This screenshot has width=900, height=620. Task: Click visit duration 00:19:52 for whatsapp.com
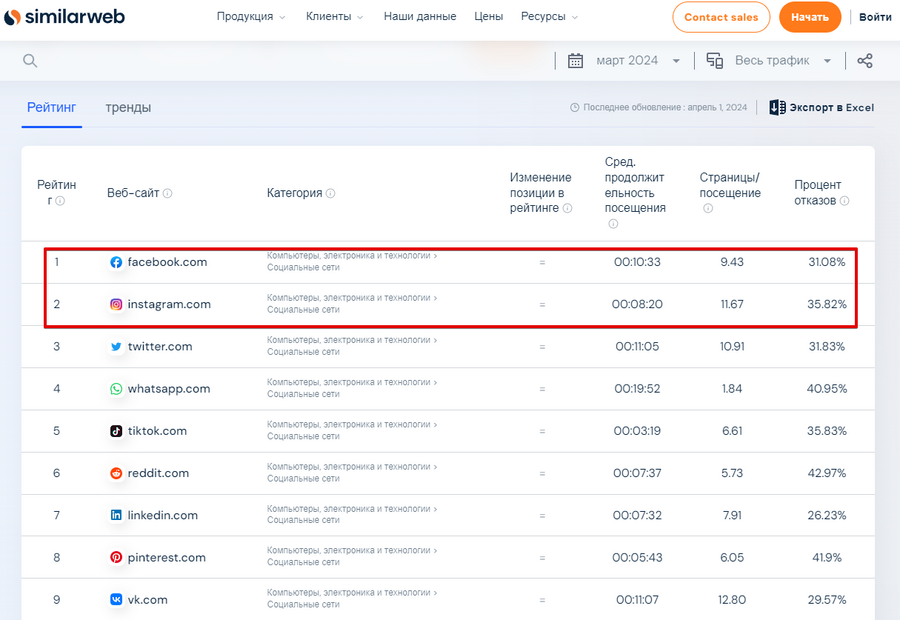tap(637, 389)
